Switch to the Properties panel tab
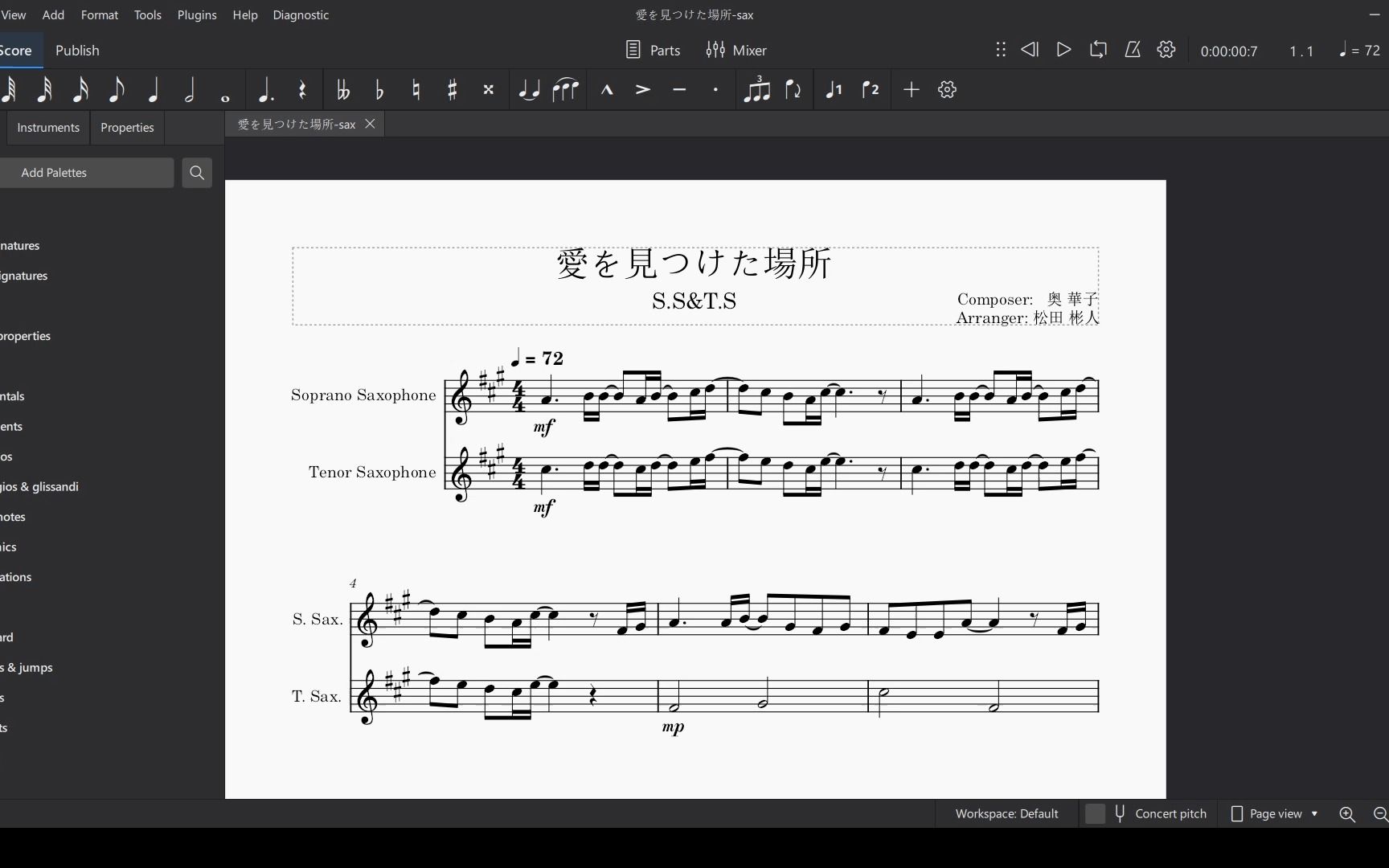The image size is (1389, 868). click(127, 128)
